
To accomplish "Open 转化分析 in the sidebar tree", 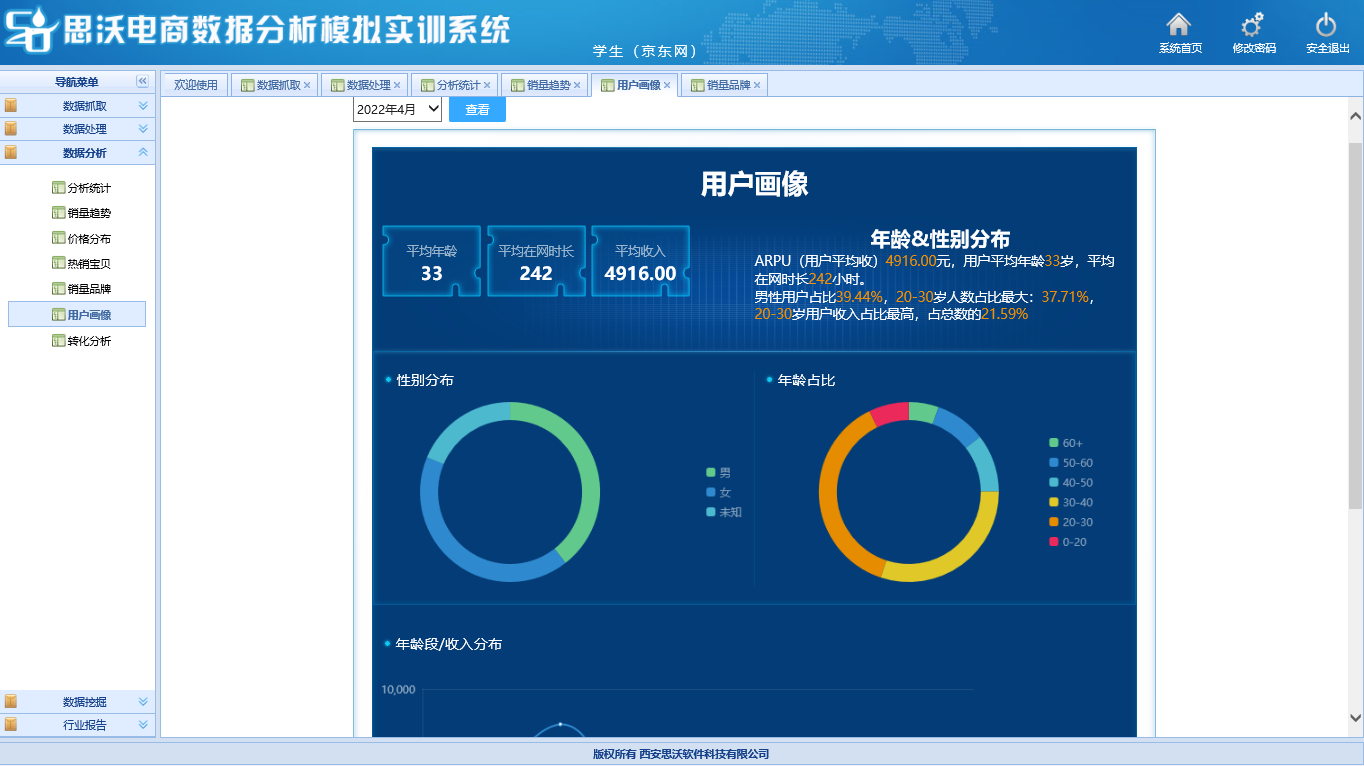I will tap(89, 341).
